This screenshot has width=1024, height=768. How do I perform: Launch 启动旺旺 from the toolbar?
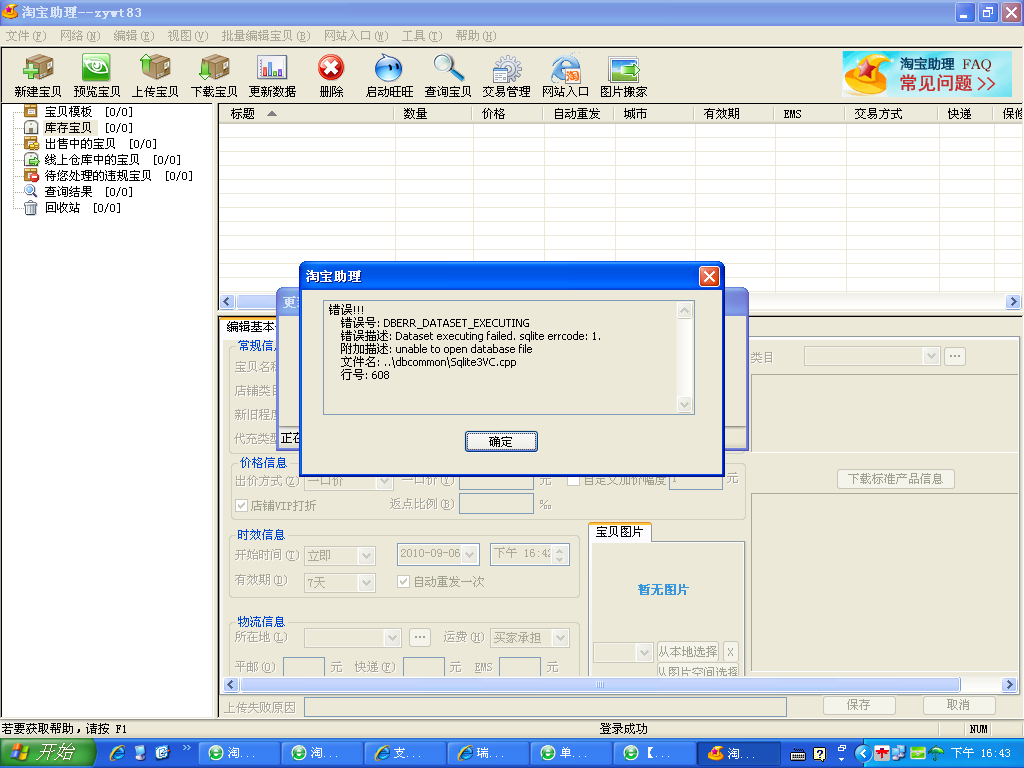coord(389,76)
